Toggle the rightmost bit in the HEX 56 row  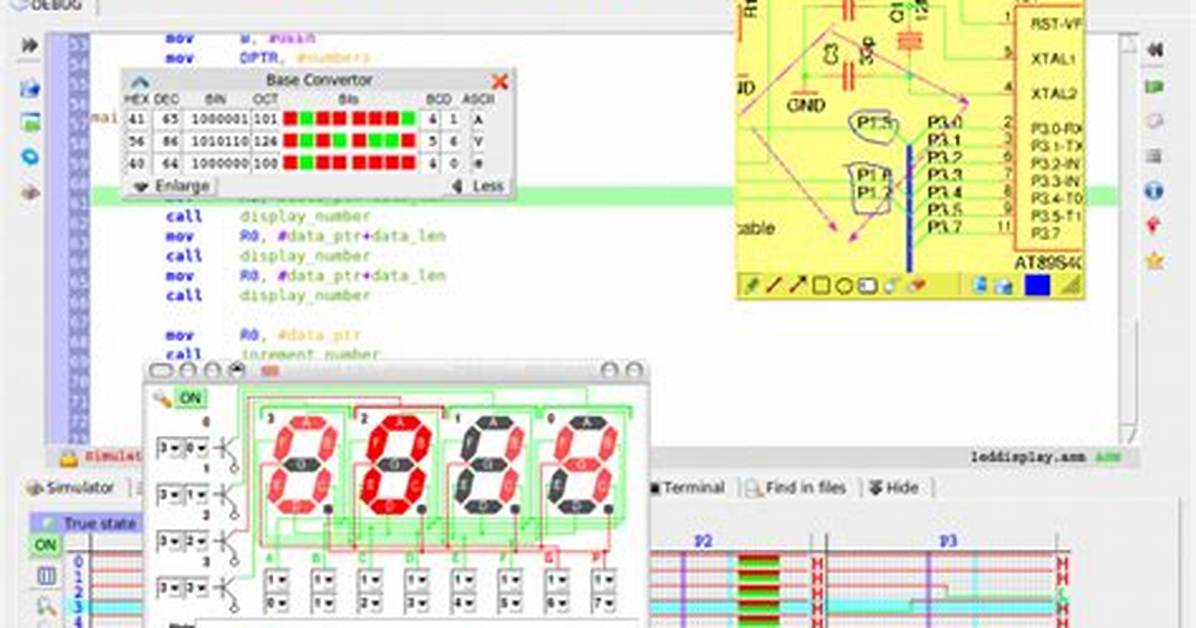tap(408, 141)
